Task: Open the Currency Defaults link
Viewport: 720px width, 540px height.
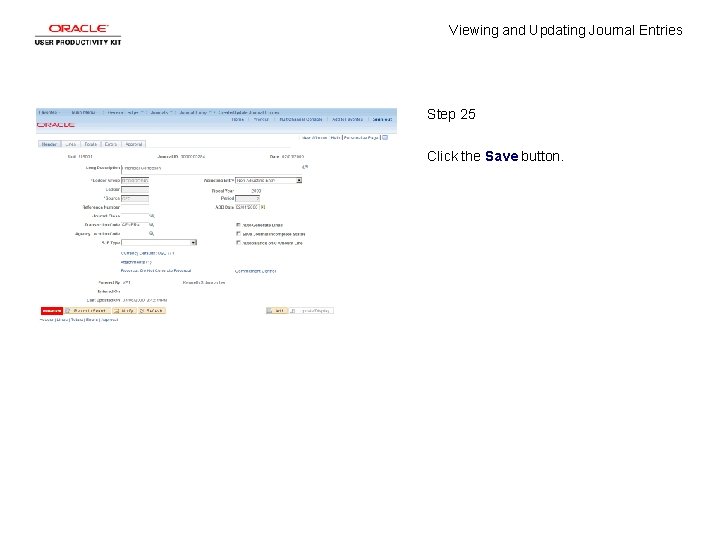Action: tap(147, 253)
